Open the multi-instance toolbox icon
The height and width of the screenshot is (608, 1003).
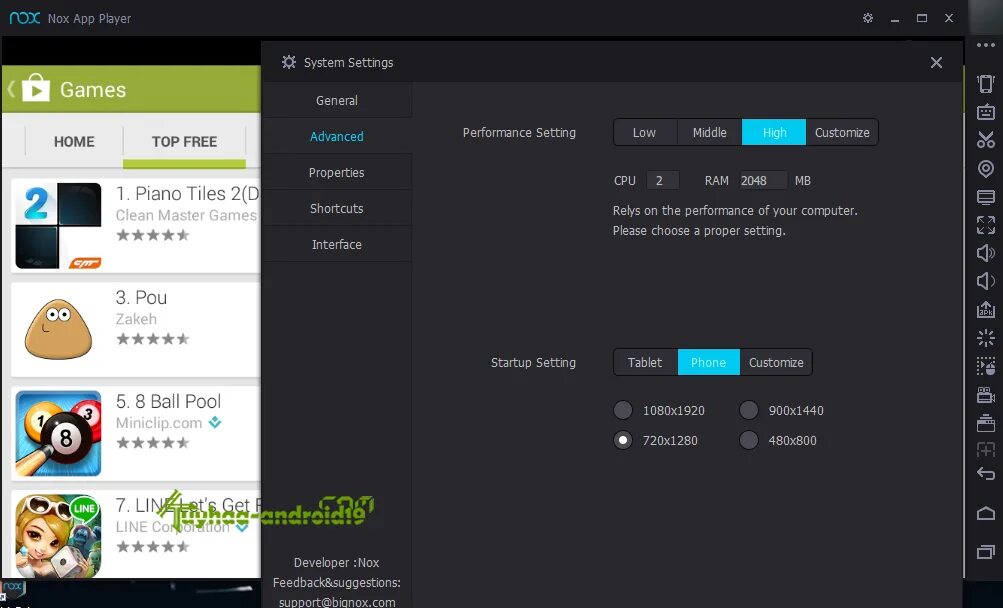coord(986,423)
